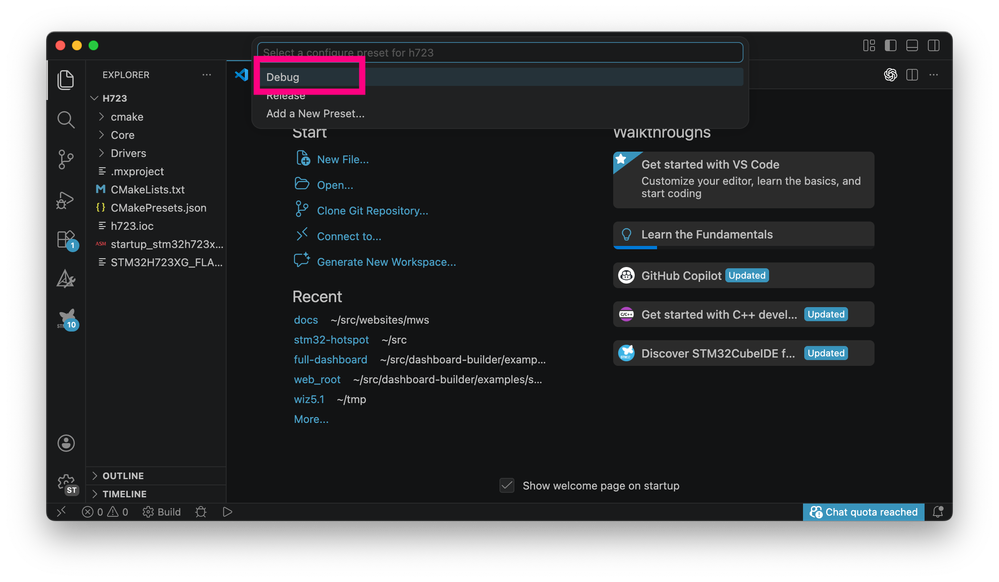This screenshot has width=999, height=582.
Task: Toggle the bottom Panel visibility
Action: pyautogui.click(x=912, y=45)
